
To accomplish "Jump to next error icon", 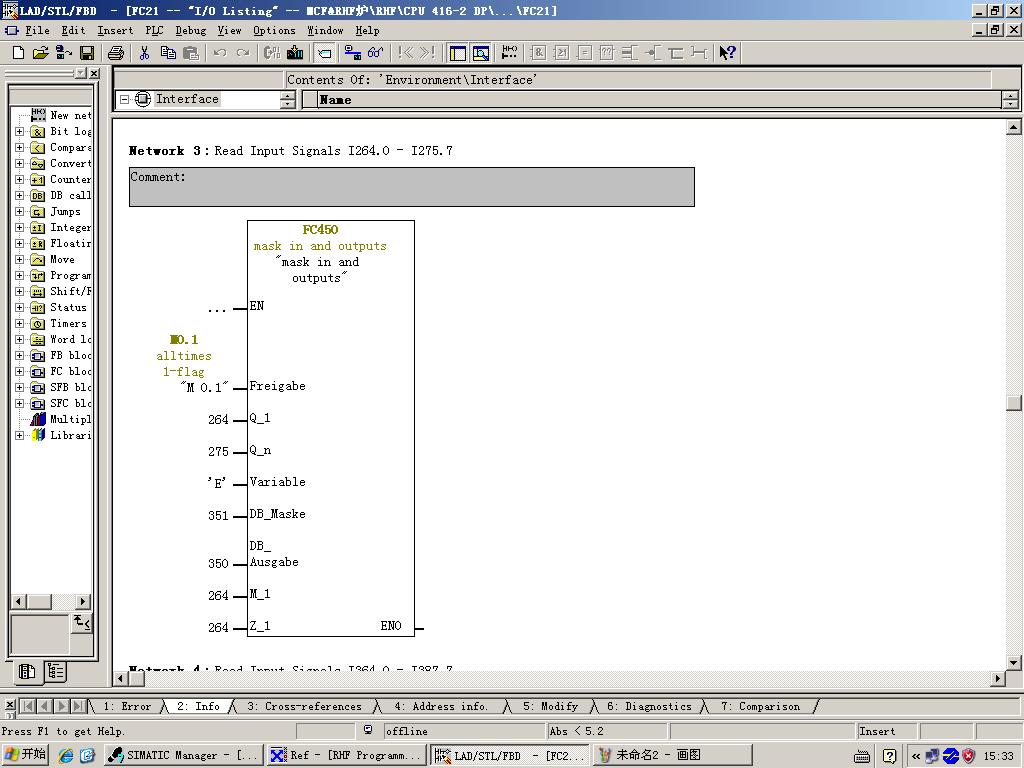I will click(428, 53).
